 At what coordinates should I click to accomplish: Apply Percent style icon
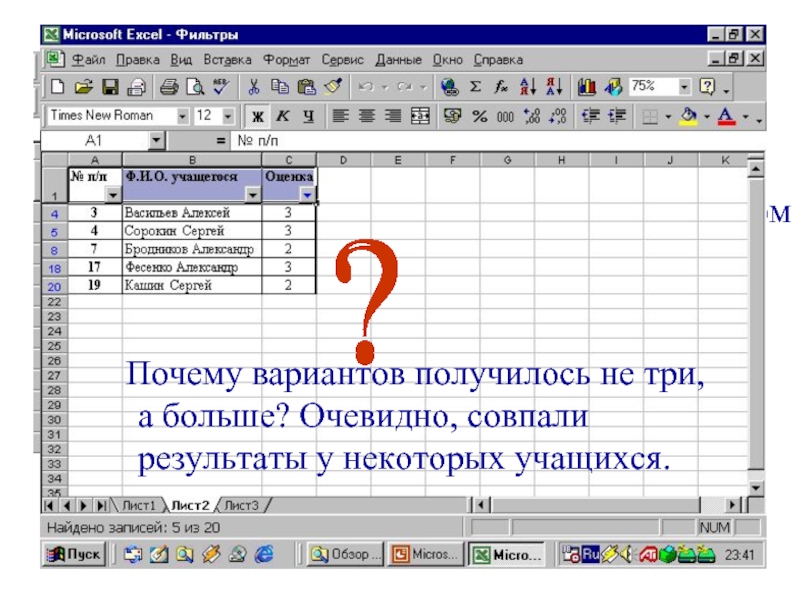(x=479, y=116)
